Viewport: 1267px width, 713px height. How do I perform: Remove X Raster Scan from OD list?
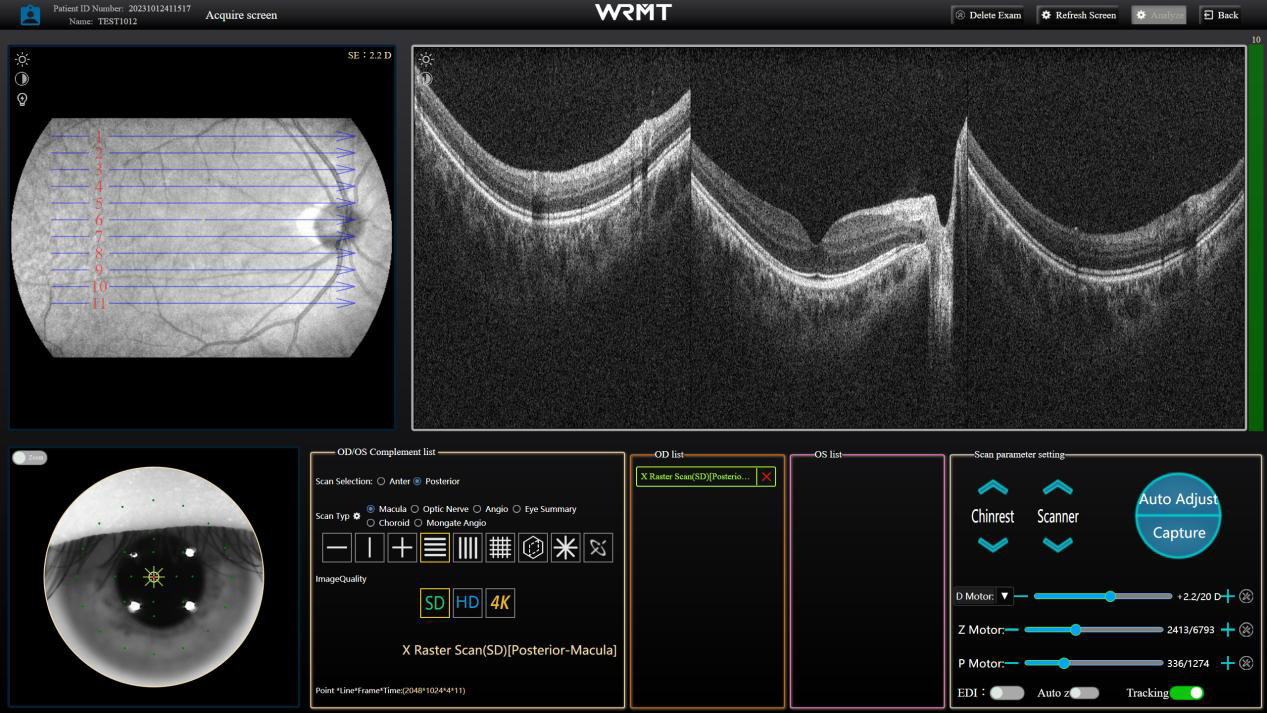tap(766, 477)
